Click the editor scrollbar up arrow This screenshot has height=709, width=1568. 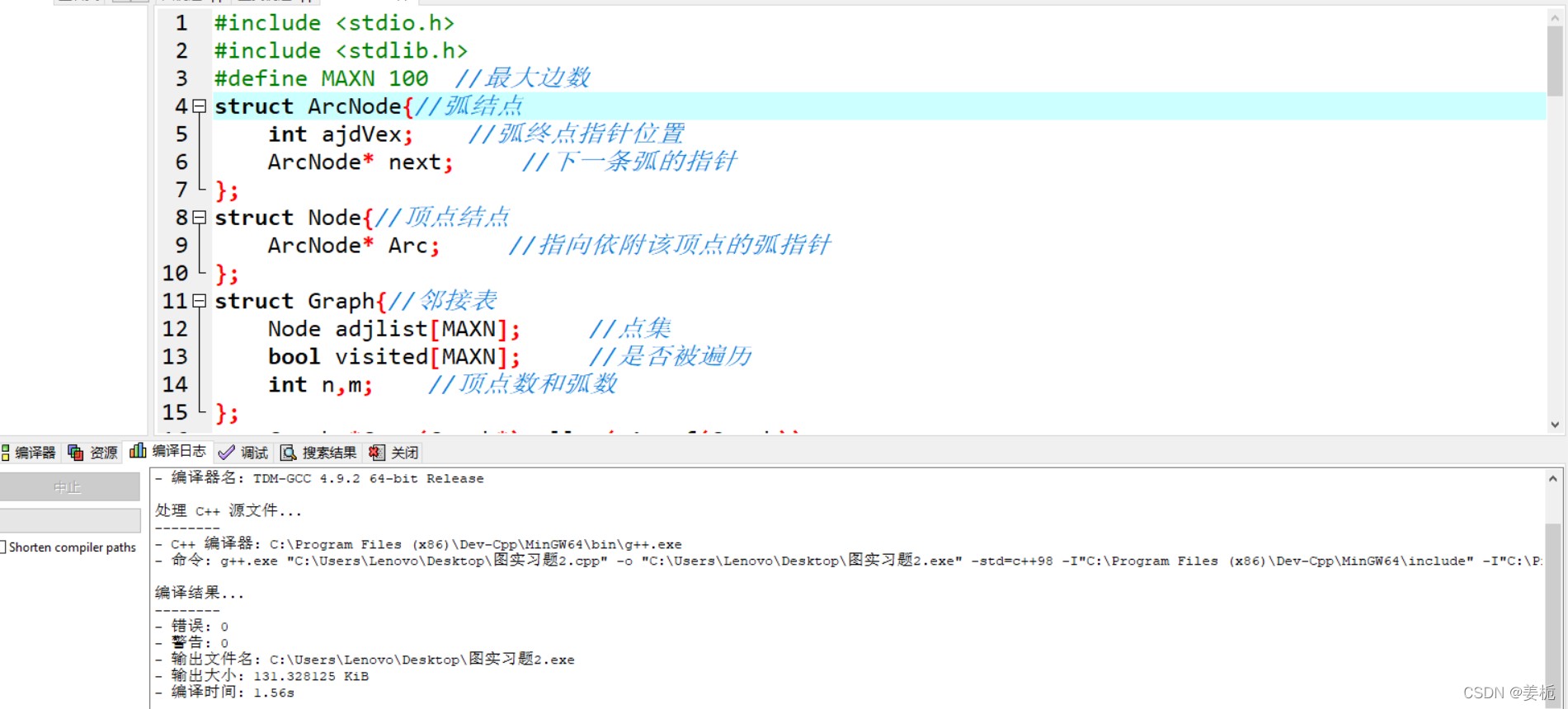(x=1555, y=16)
